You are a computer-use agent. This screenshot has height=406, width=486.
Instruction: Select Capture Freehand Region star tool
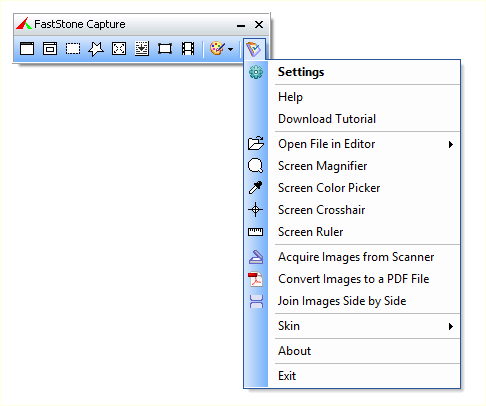coord(96,49)
